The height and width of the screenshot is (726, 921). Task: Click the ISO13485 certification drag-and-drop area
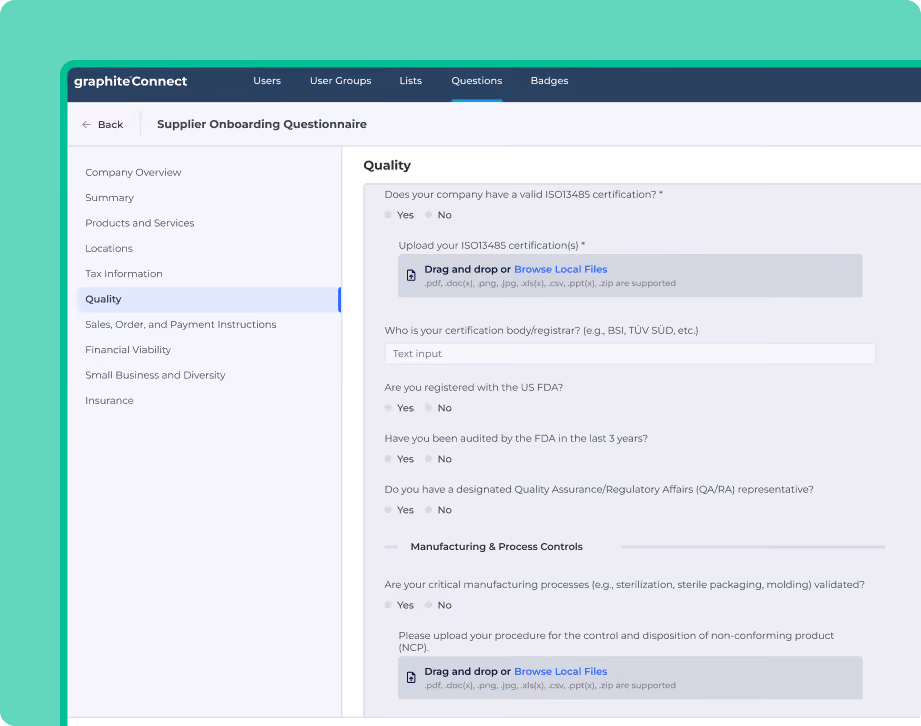pyautogui.click(x=630, y=275)
